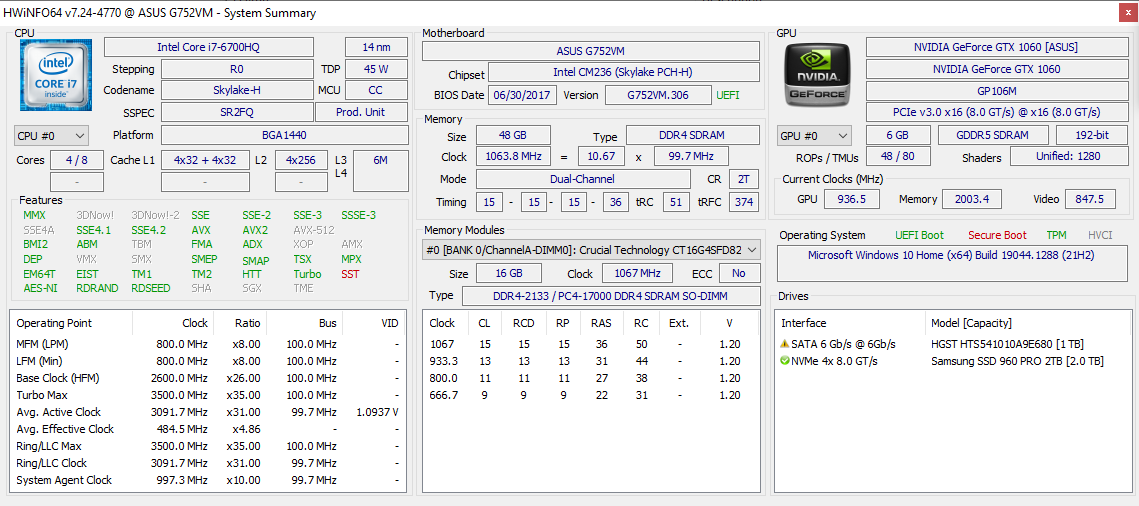Click the UEFI Boot status label
Image resolution: width=1139 pixels, height=506 pixels.
coord(920,235)
